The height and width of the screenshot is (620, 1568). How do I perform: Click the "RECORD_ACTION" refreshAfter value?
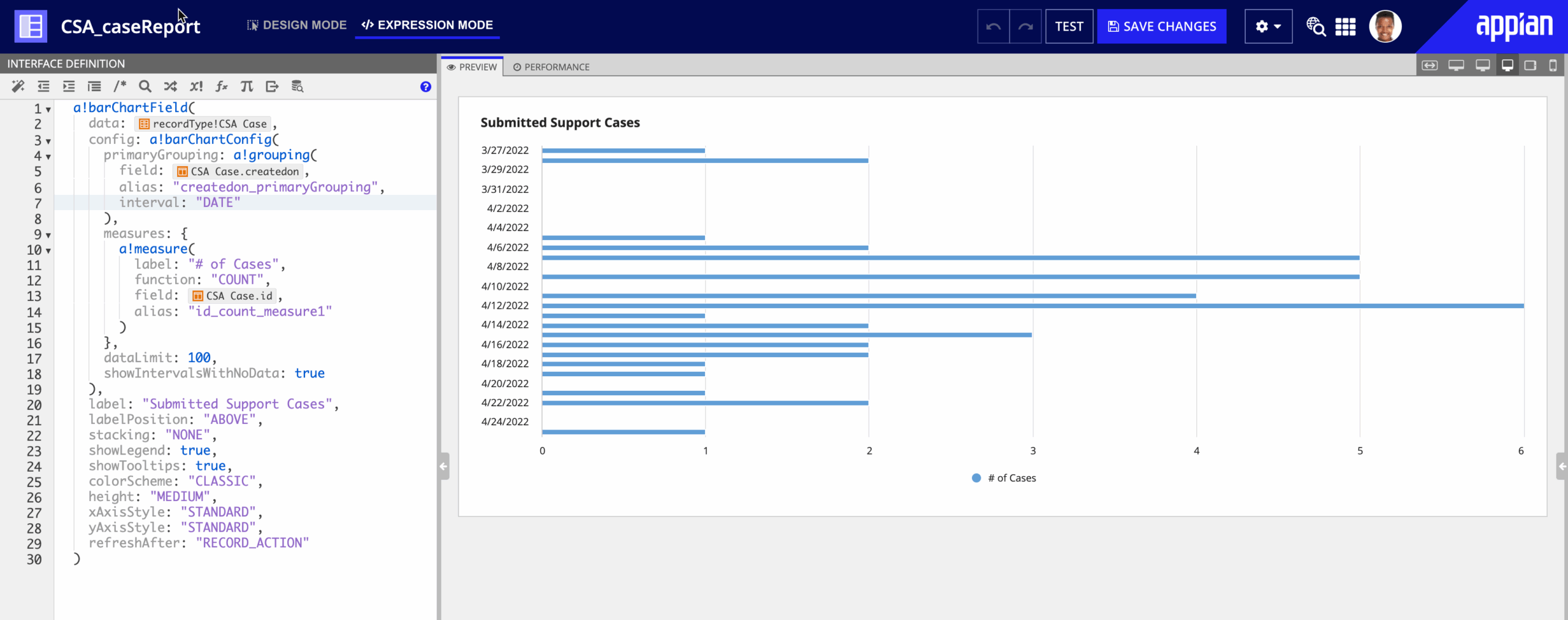point(252,543)
